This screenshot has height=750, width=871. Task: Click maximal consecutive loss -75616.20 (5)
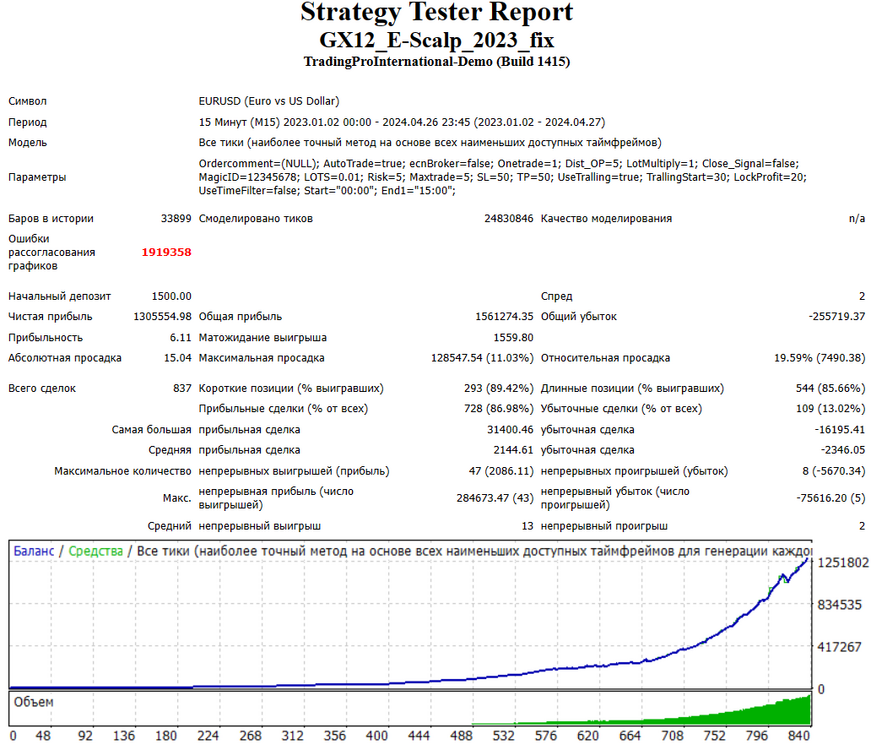[x=831, y=498]
